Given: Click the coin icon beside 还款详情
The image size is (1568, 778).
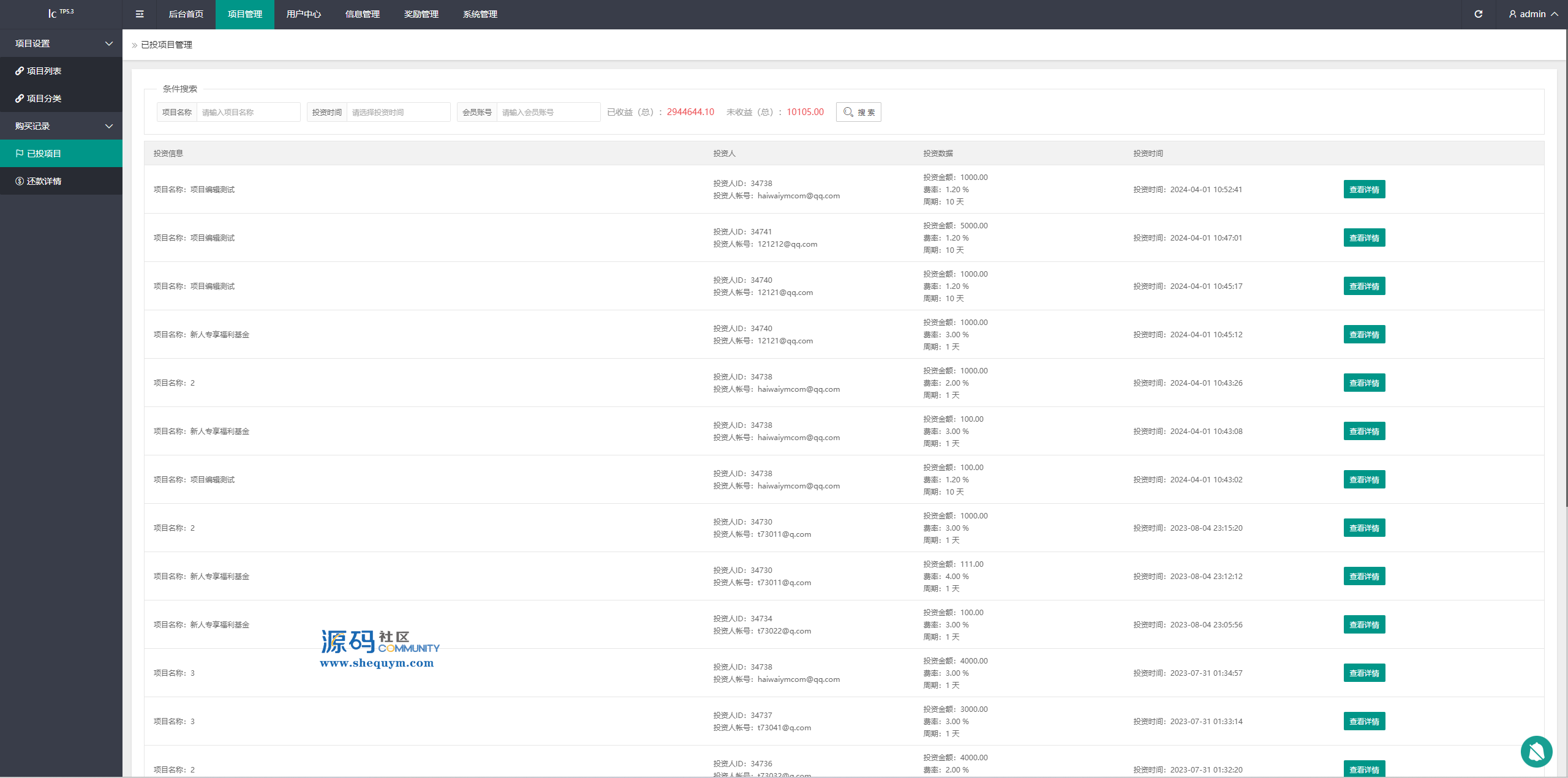Looking at the screenshot, I should pyautogui.click(x=20, y=181).
